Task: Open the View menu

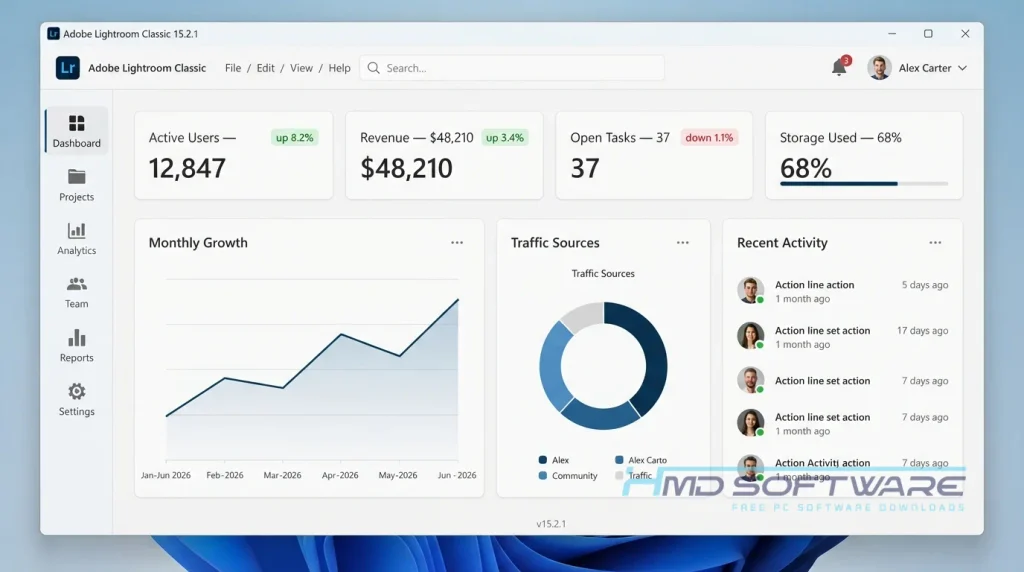Action: pyautogui.click(x=301, y=68)
